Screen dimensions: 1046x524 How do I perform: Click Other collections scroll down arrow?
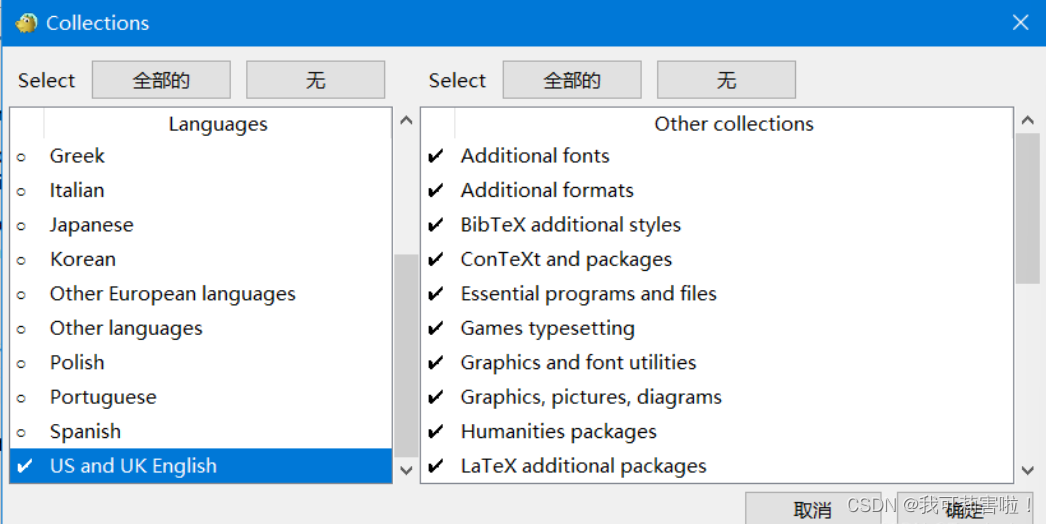1027,471
